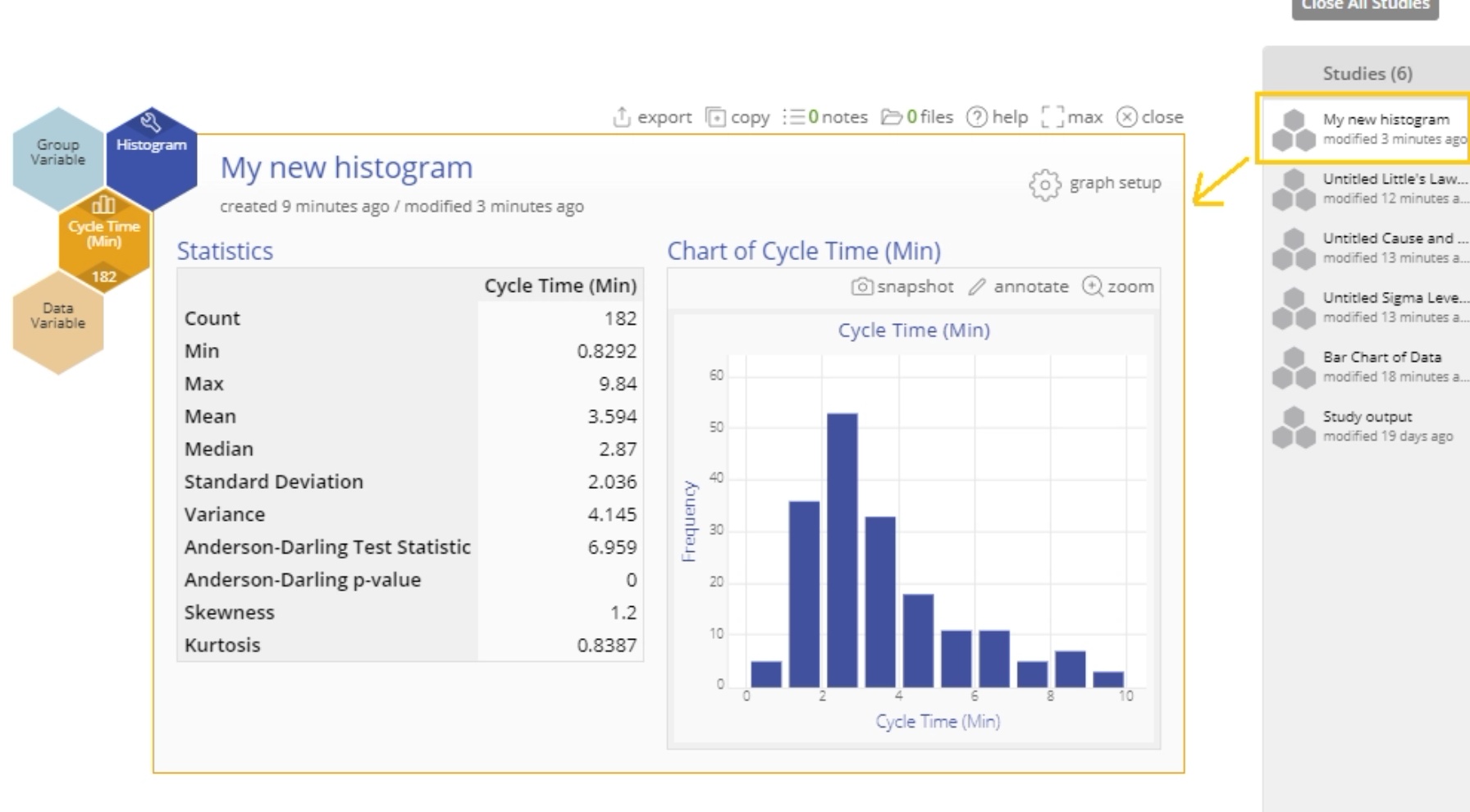Open help for the histogram study
This screenshot has width=1470, height=812.
pos(976,117)
